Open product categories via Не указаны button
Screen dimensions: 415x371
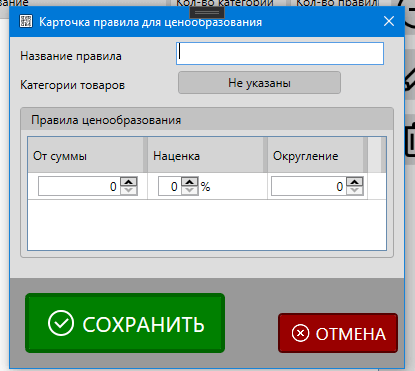point(259,83)
